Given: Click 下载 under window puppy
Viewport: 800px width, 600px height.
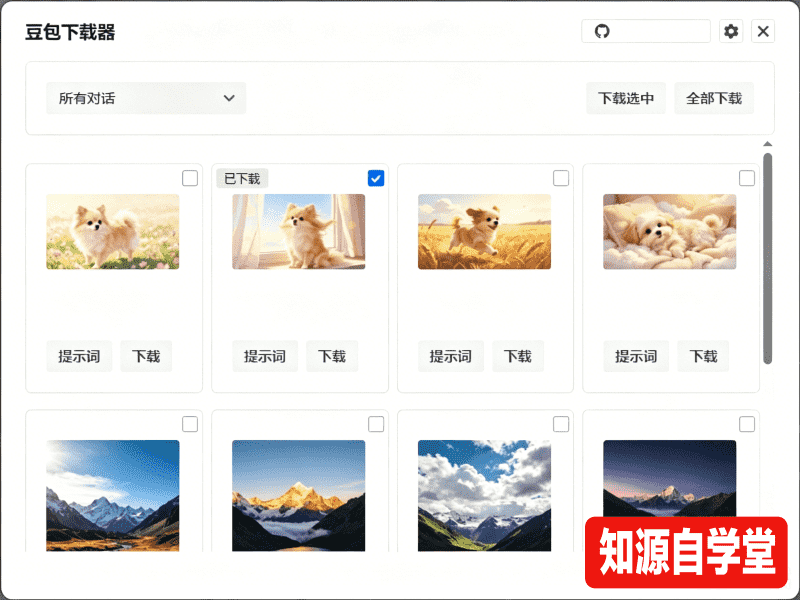Looking at the screenshot, I should [332, 356].
